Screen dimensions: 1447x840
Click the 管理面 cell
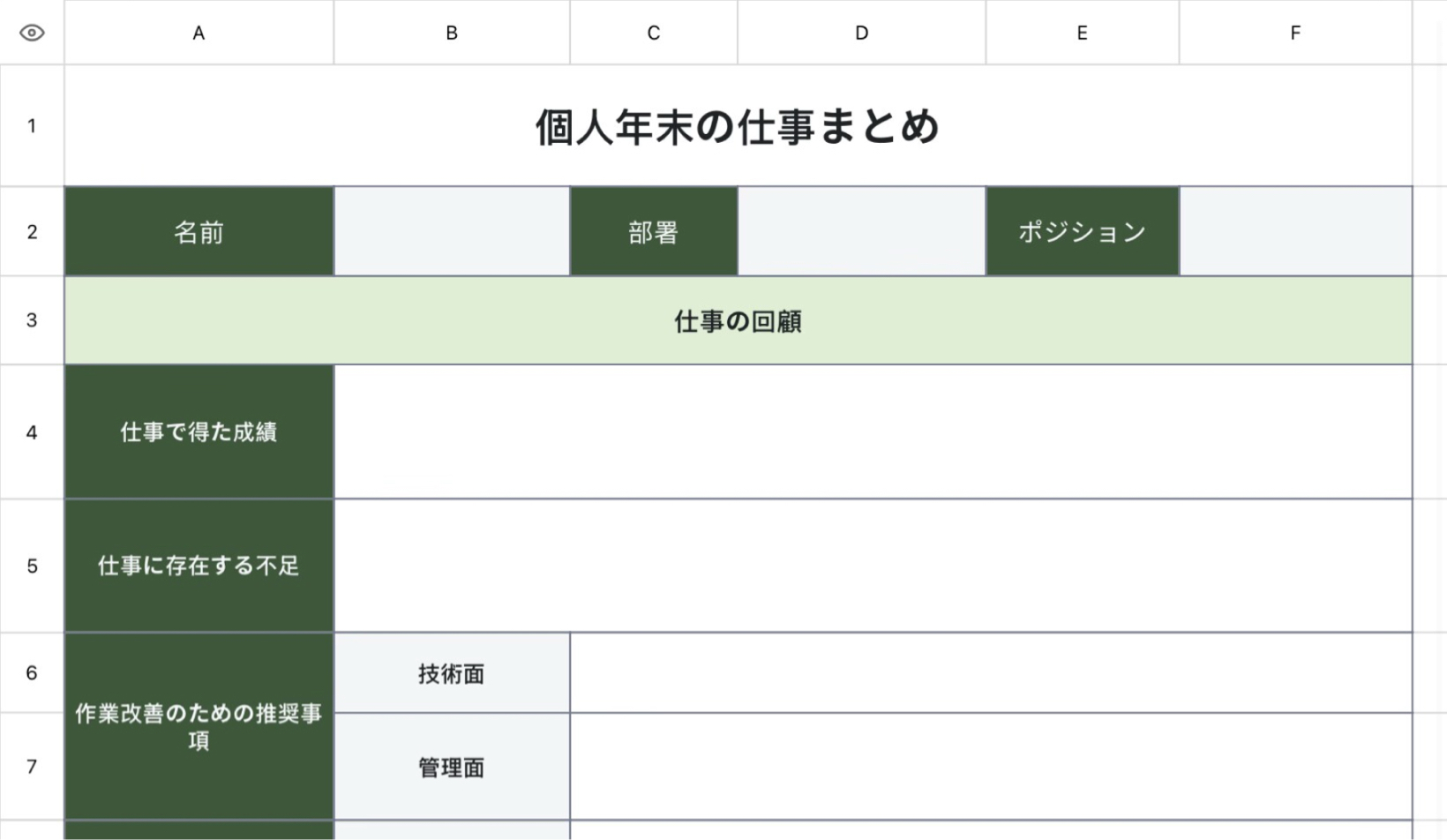pyautogui.click(x=452, y=767)
